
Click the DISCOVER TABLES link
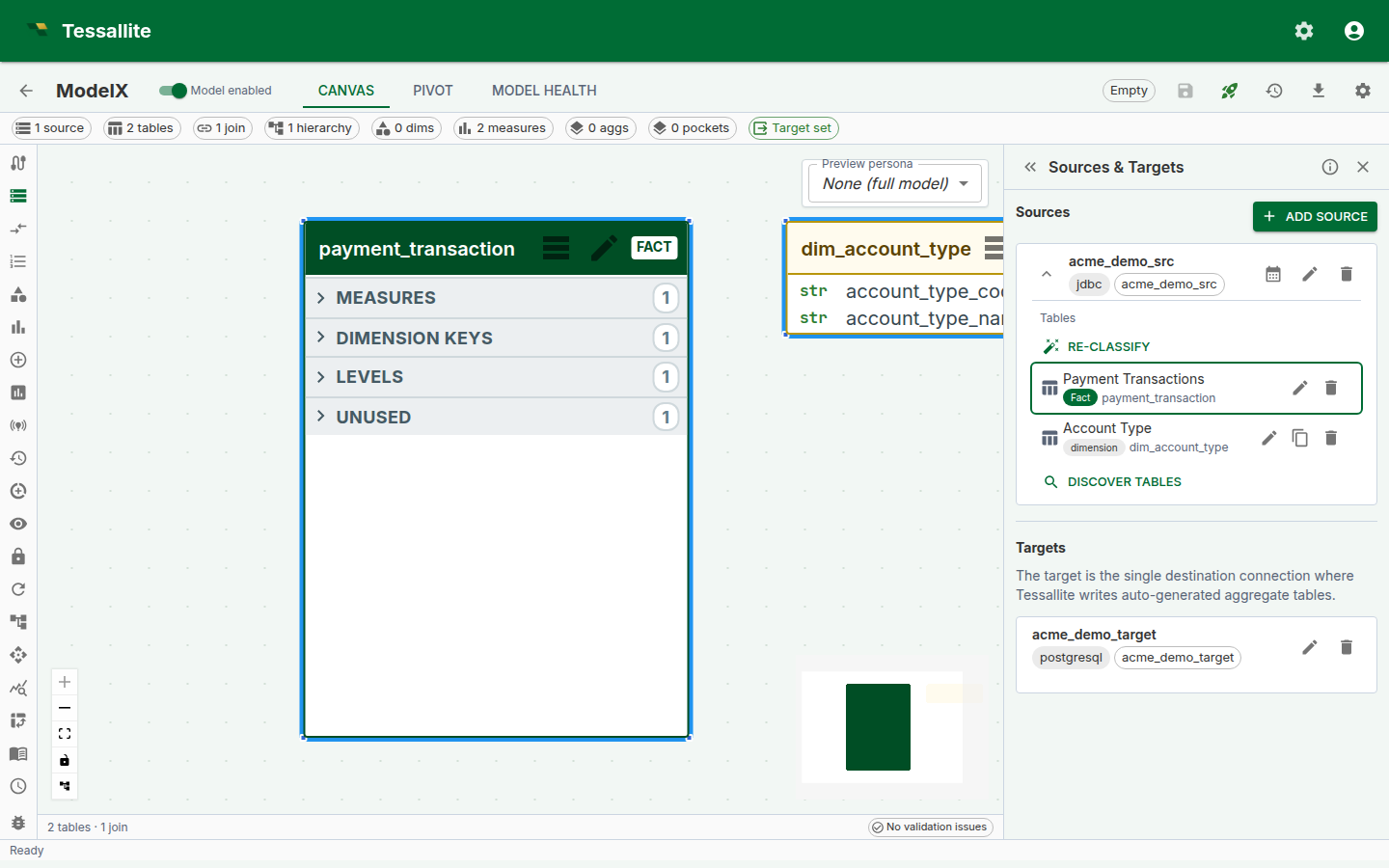pos(1112,481)
